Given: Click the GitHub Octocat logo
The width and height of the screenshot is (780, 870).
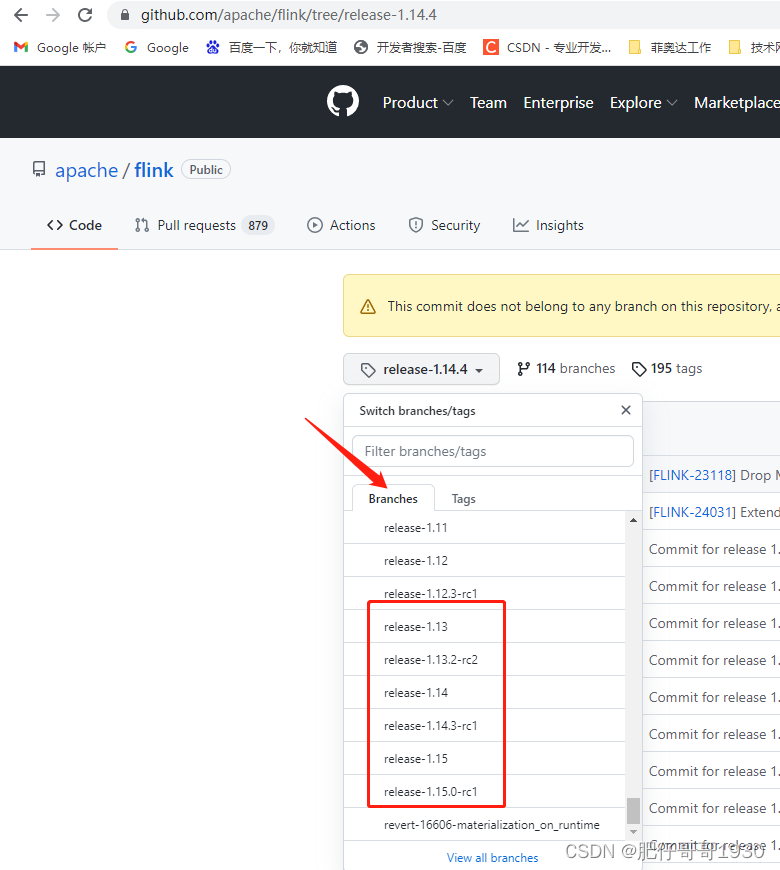Looking at the screenshot, I should pyautogui.click(x=343, y=102).
